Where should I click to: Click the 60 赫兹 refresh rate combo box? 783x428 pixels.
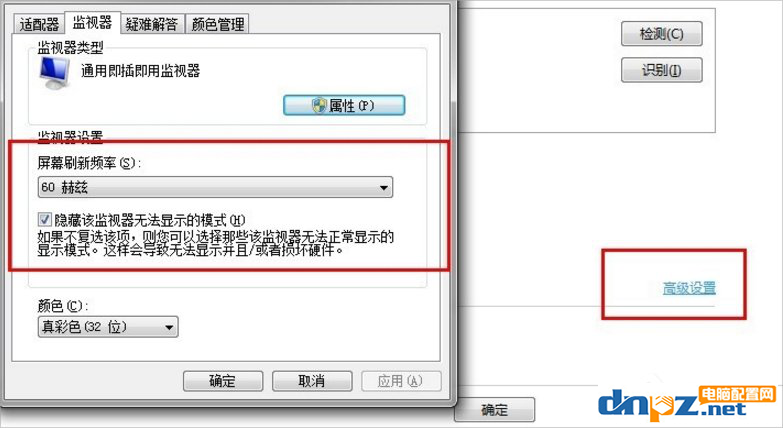(215, 188)
